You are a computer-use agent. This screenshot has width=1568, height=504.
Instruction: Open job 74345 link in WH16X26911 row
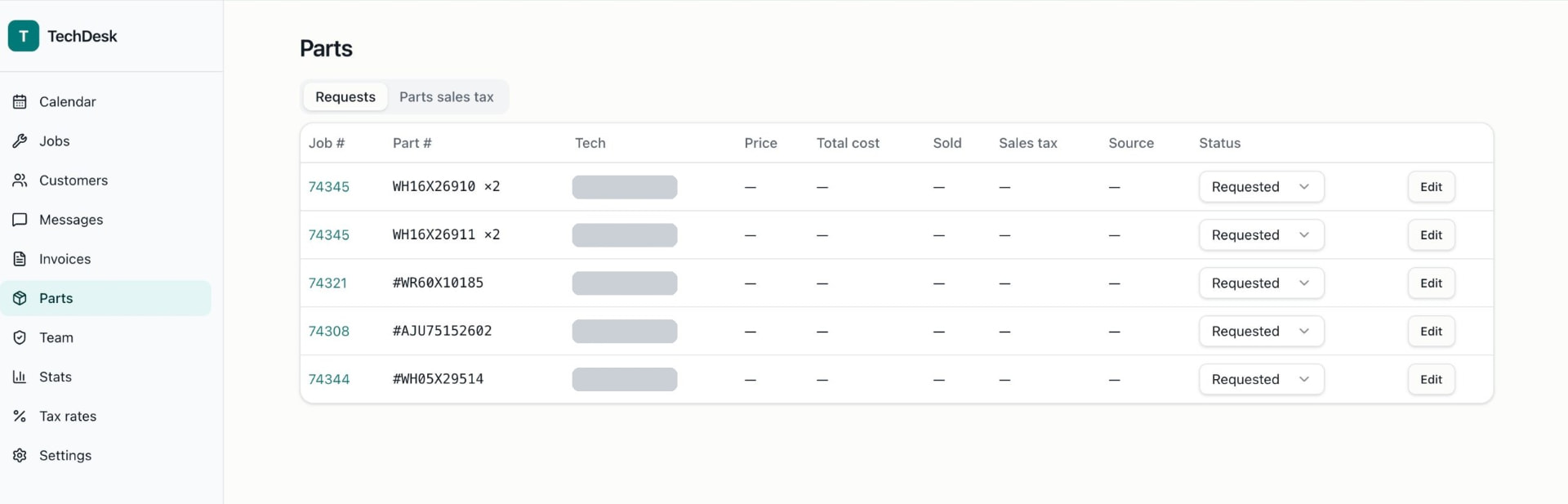coord(329,235)
